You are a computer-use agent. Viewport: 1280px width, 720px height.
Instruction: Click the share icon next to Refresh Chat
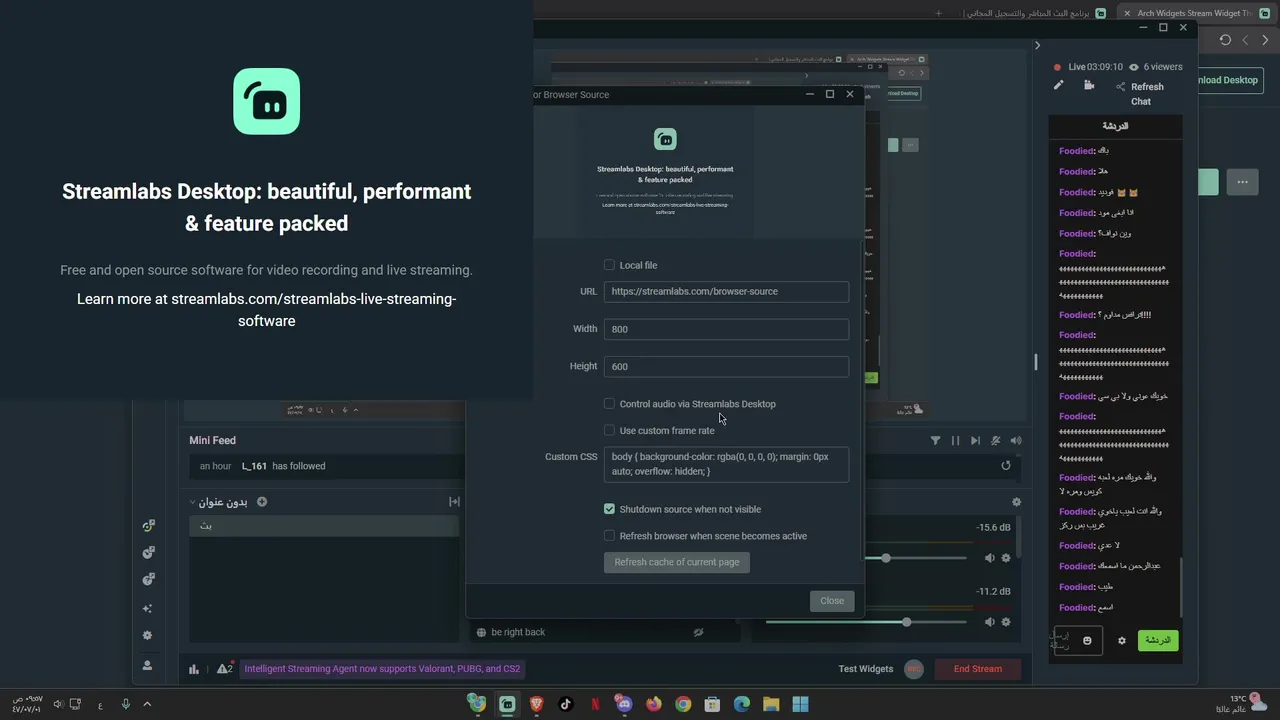(1121, 87)
